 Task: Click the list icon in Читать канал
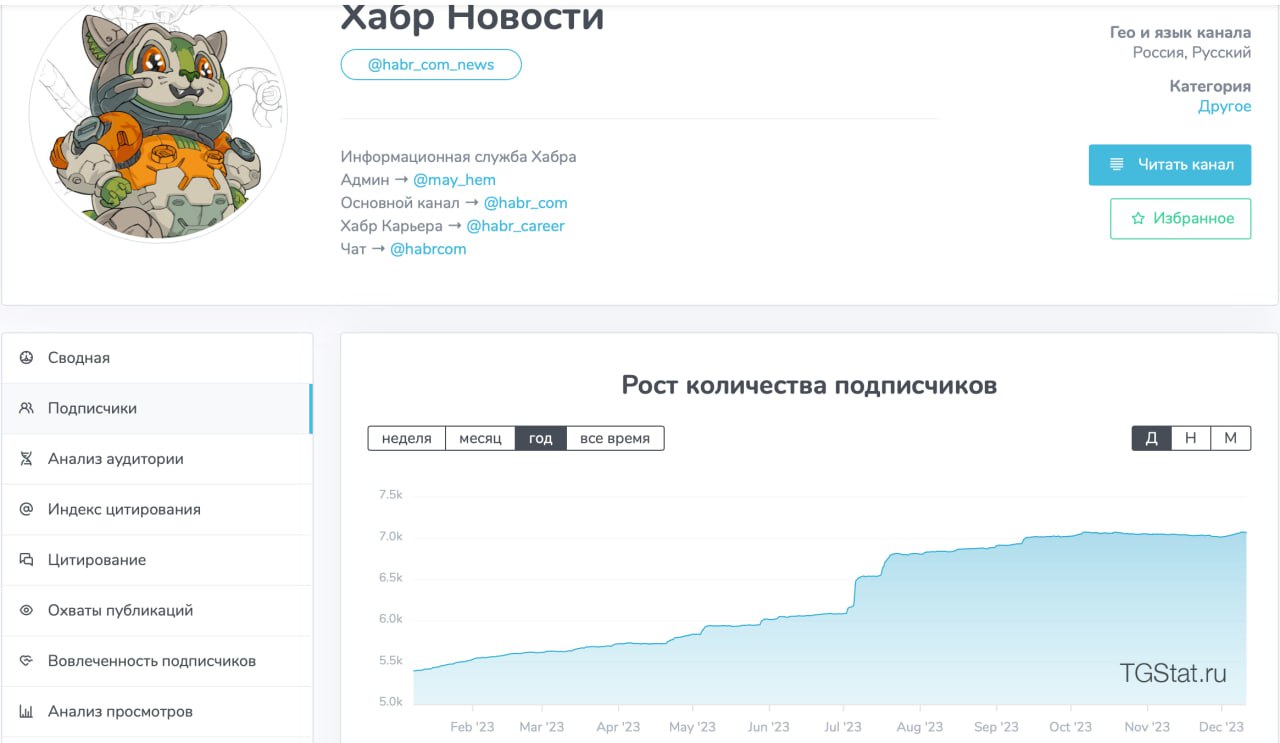click(1117, 164)
